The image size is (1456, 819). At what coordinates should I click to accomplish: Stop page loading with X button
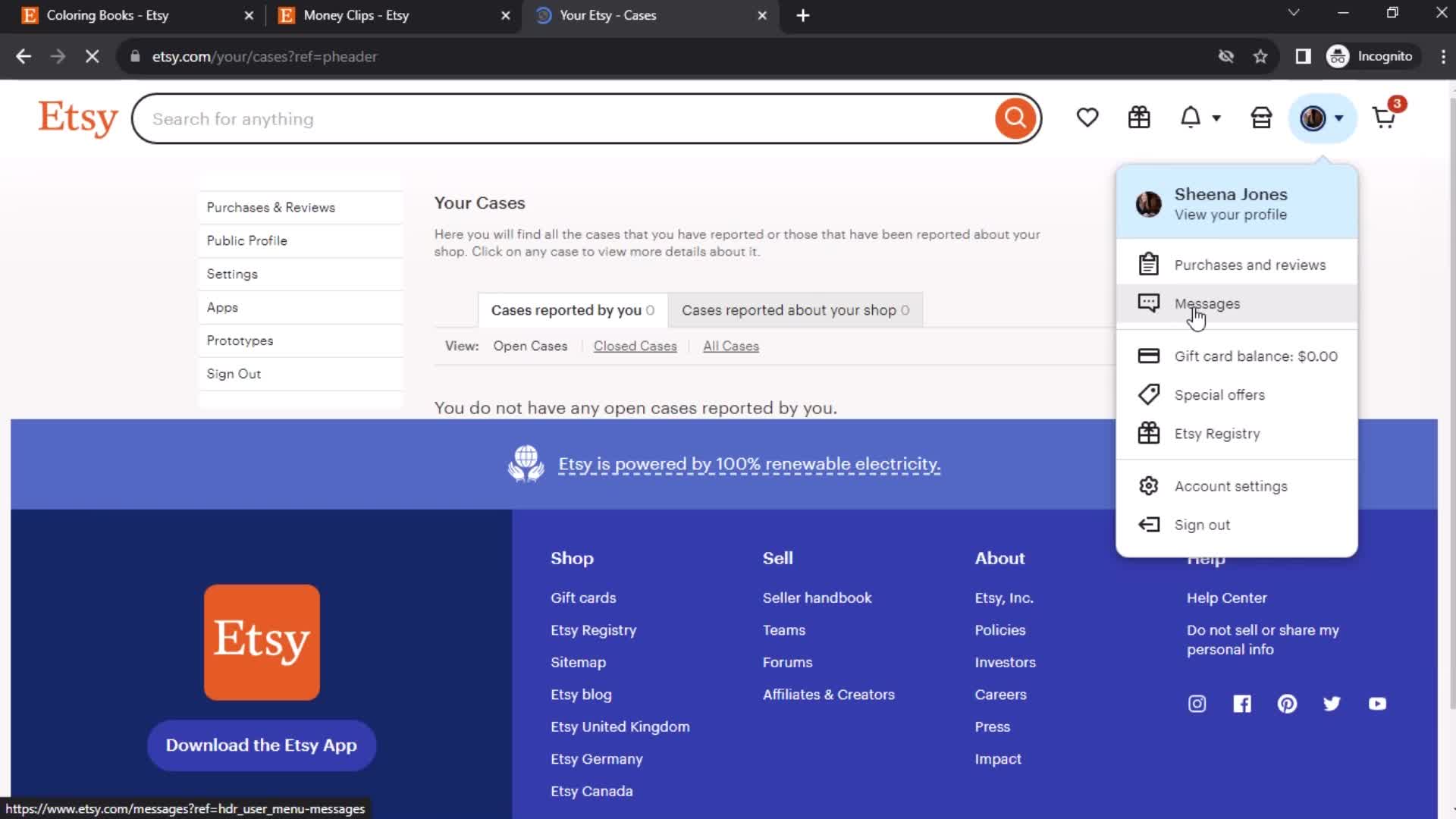click(x=92, y=56)
